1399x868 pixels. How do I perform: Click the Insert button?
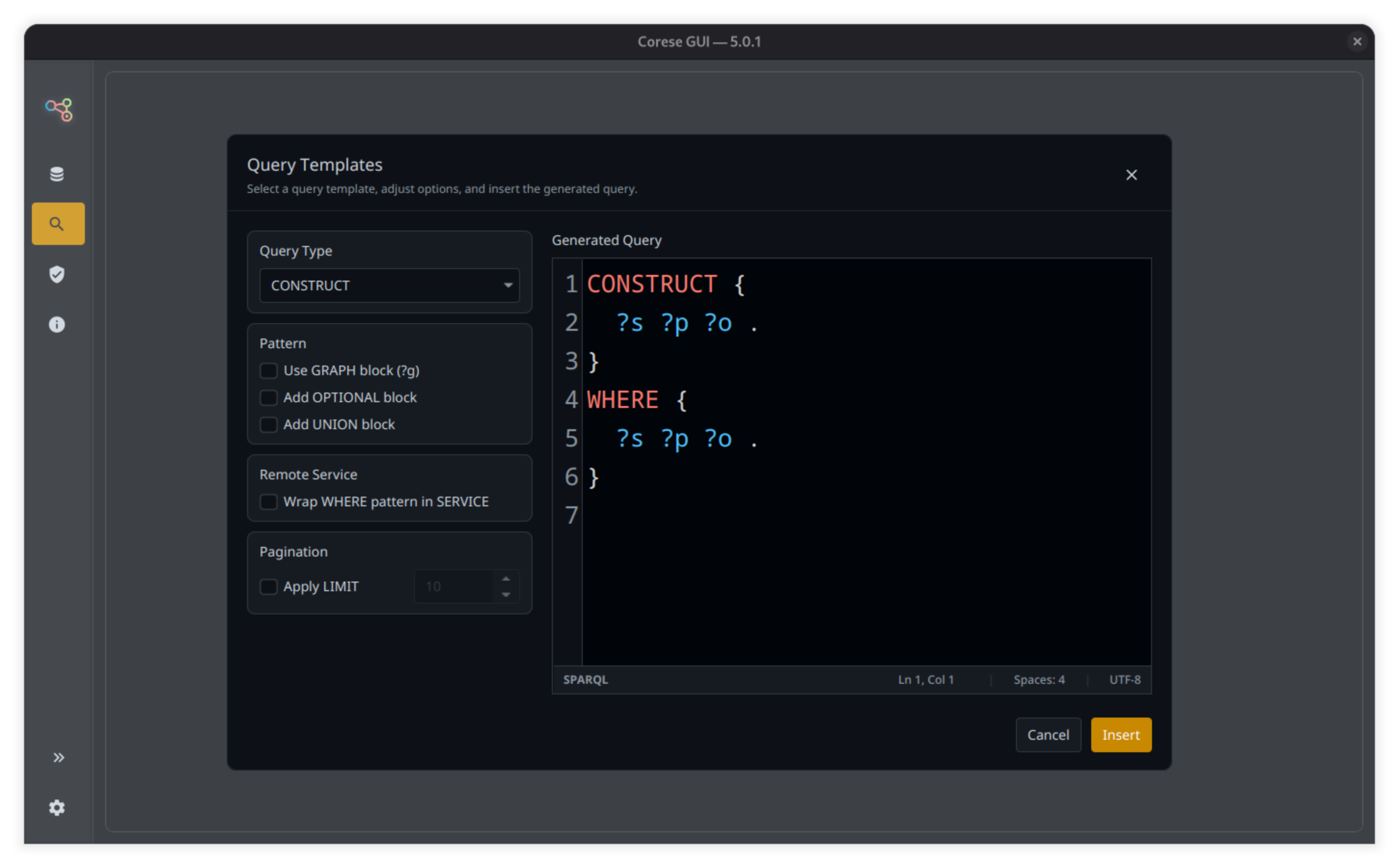tap(1121, 735)
